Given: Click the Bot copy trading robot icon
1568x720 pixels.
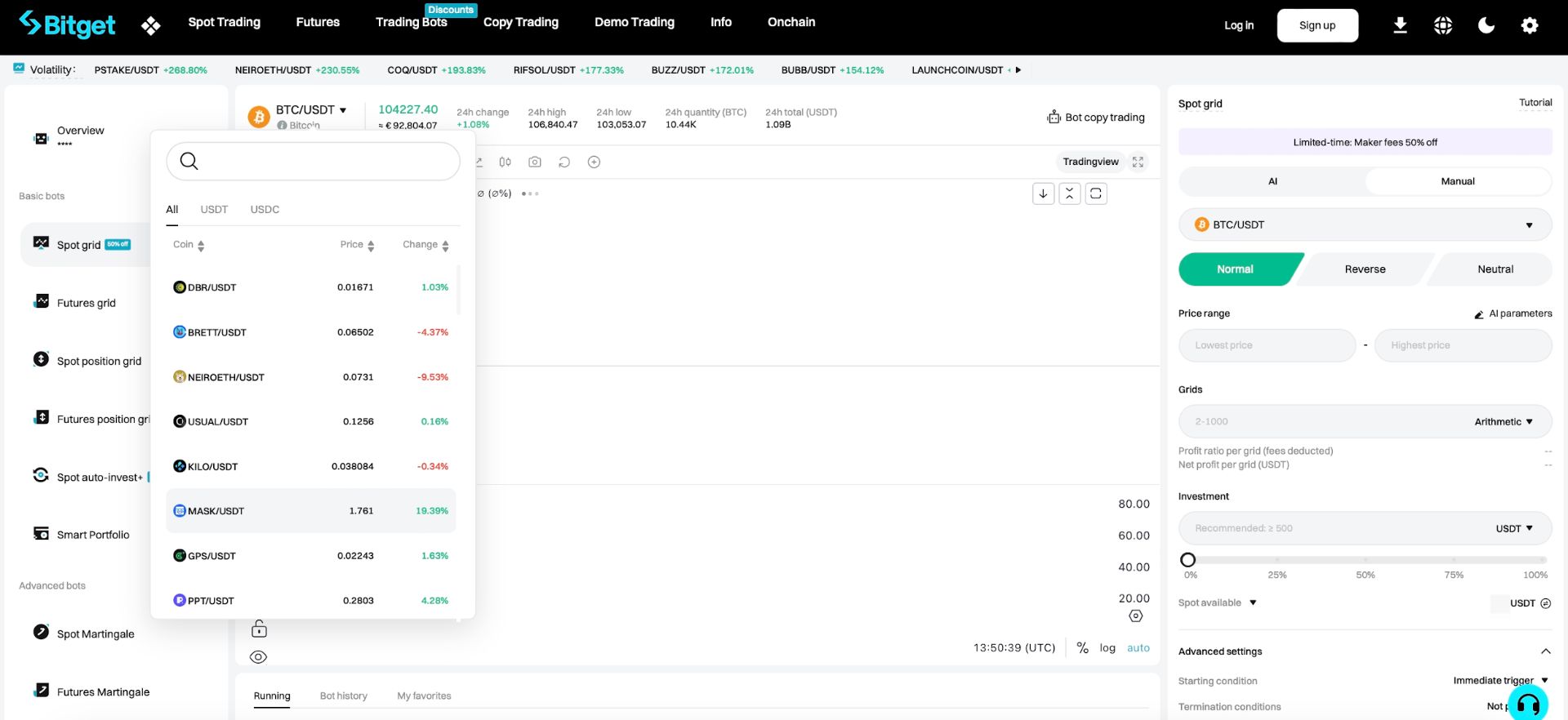Looking at the screenshot, I should 1054,117.
